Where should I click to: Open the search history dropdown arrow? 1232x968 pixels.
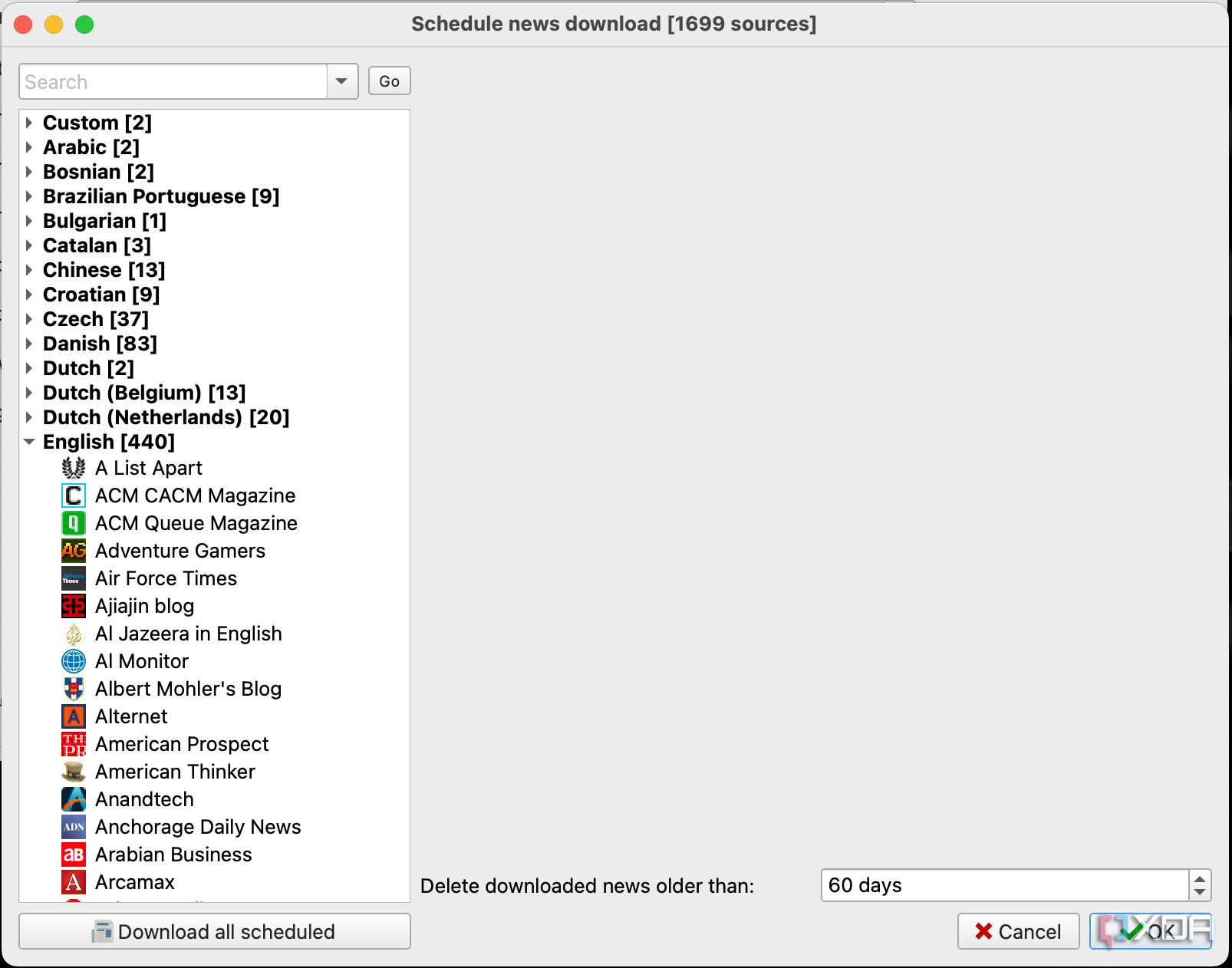[x=342, y=81]
